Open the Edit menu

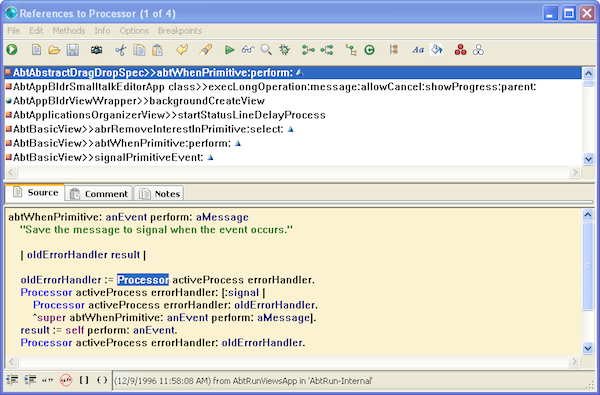36,31
